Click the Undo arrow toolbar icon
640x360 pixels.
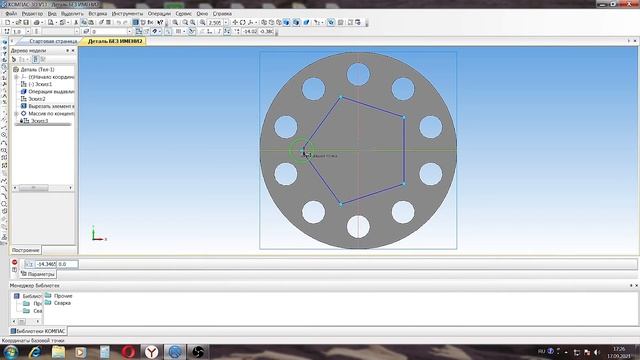(x=119, y=22)
